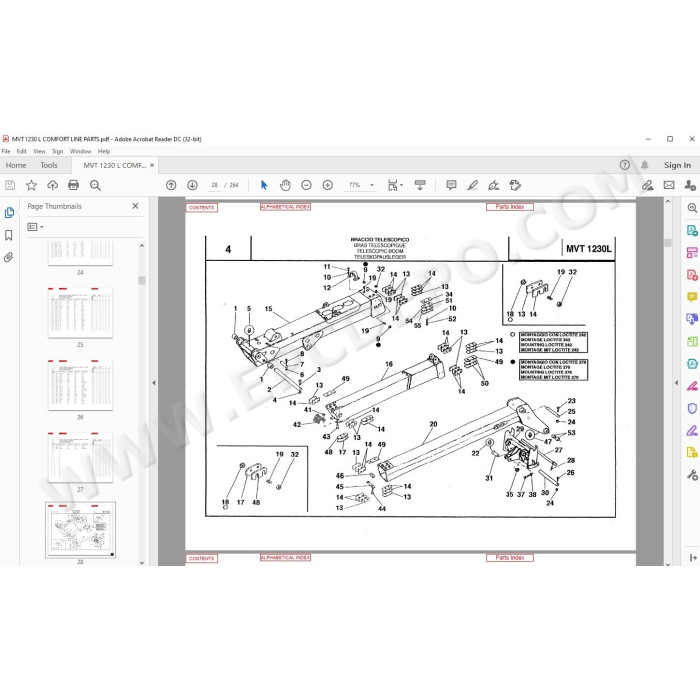
Task: Choose the selection arrow tool
Action: click(264, 185)
